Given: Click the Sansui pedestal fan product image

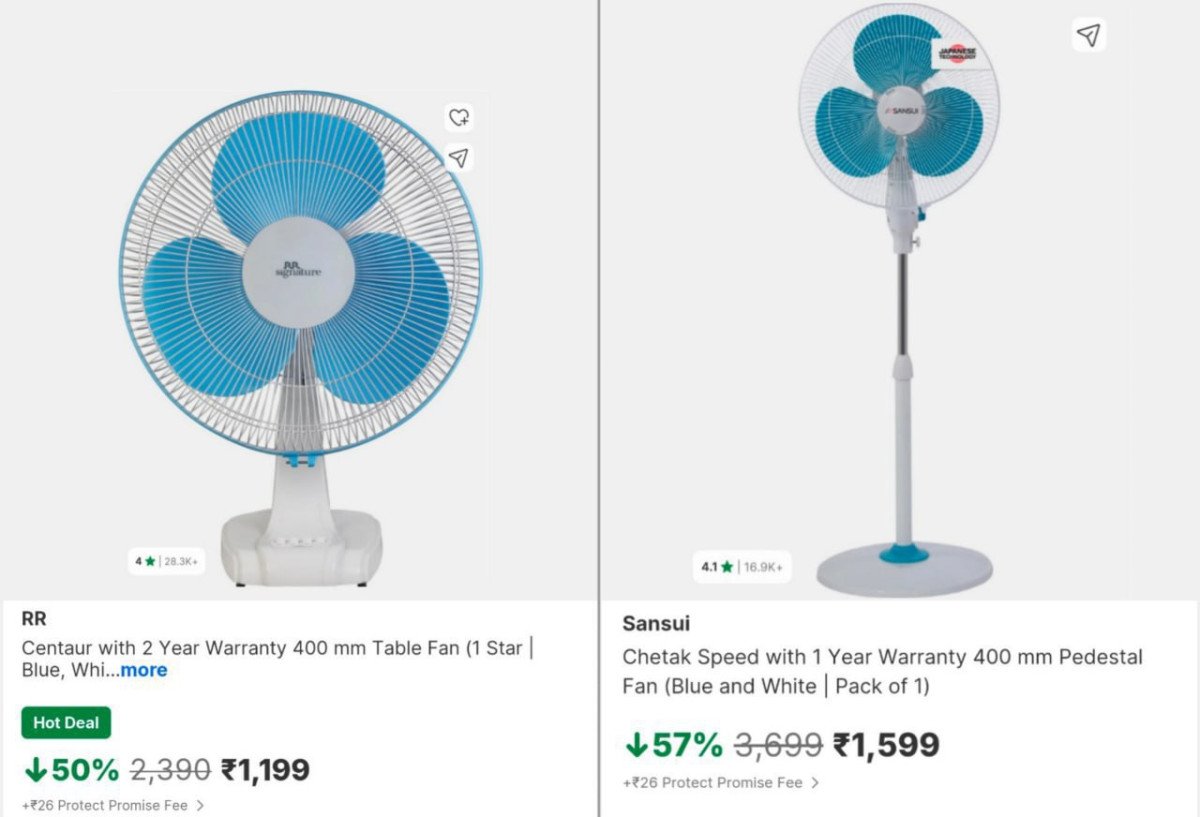Looking at the screenshot, I should click(x=900, y=300).
